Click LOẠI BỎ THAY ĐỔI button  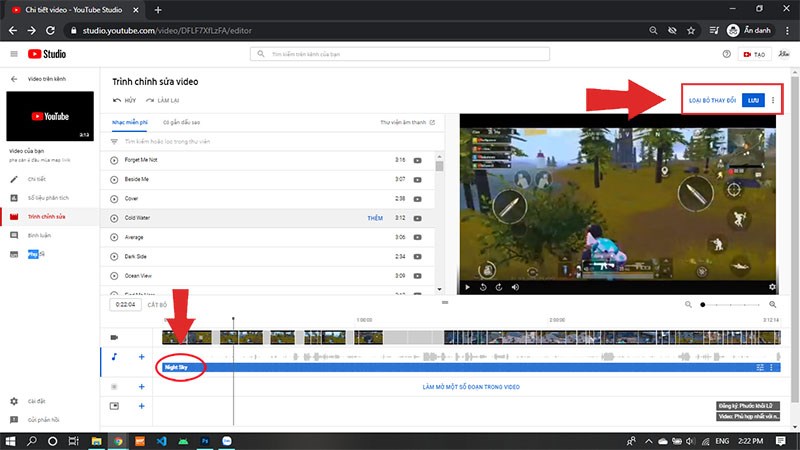click(x=712, y=101)
